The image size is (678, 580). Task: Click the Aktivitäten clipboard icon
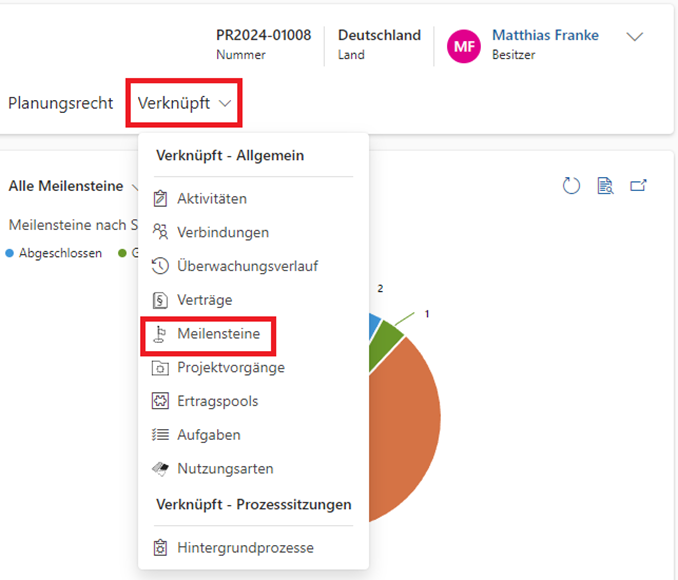160,199
